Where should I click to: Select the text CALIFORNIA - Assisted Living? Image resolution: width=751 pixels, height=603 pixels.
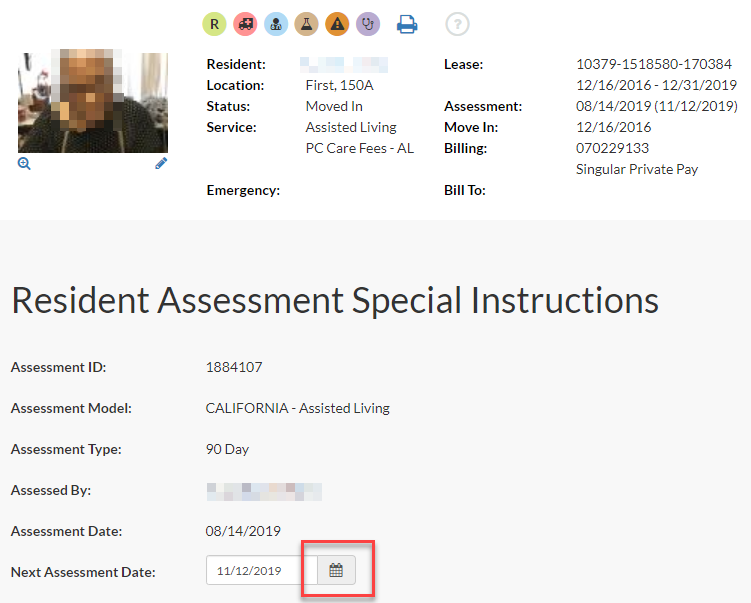pyautogui.click(x=297, y=409)
